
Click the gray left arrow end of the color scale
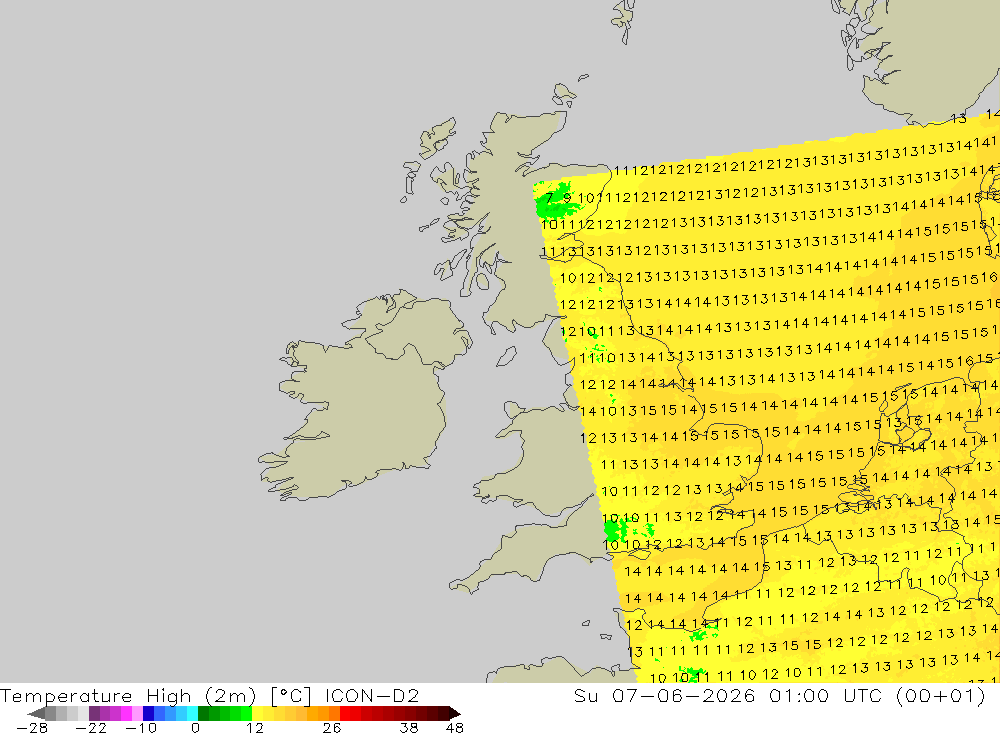[x=36, y=713]
